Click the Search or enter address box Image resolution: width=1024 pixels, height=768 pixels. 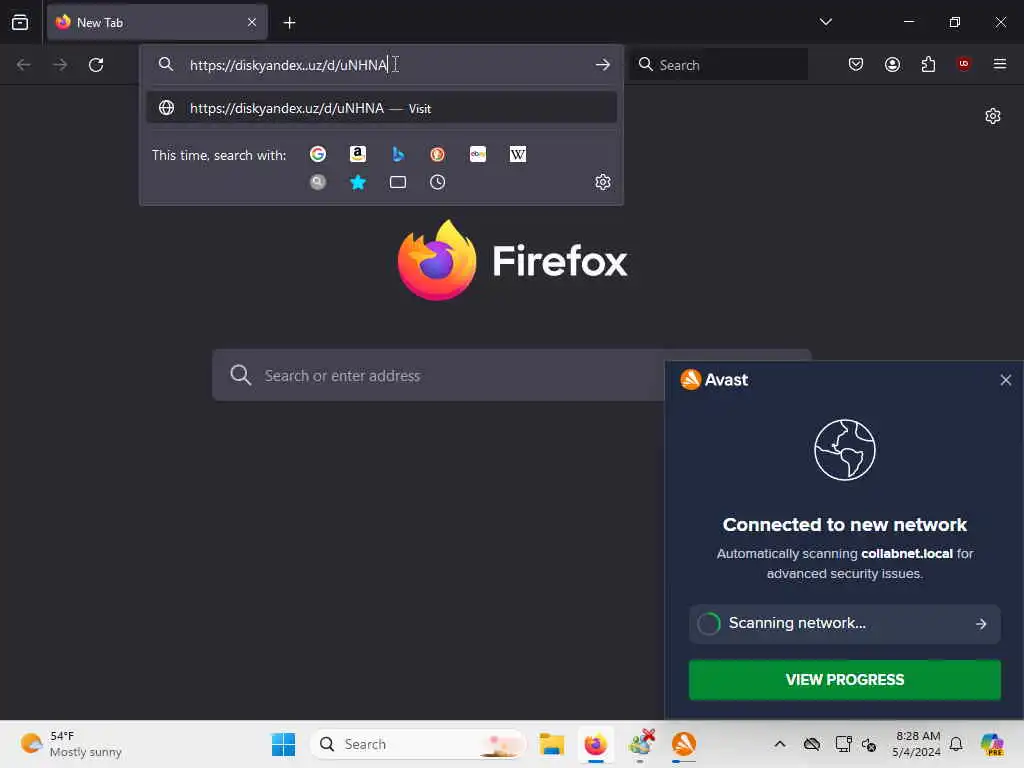(x=438, y=375)
